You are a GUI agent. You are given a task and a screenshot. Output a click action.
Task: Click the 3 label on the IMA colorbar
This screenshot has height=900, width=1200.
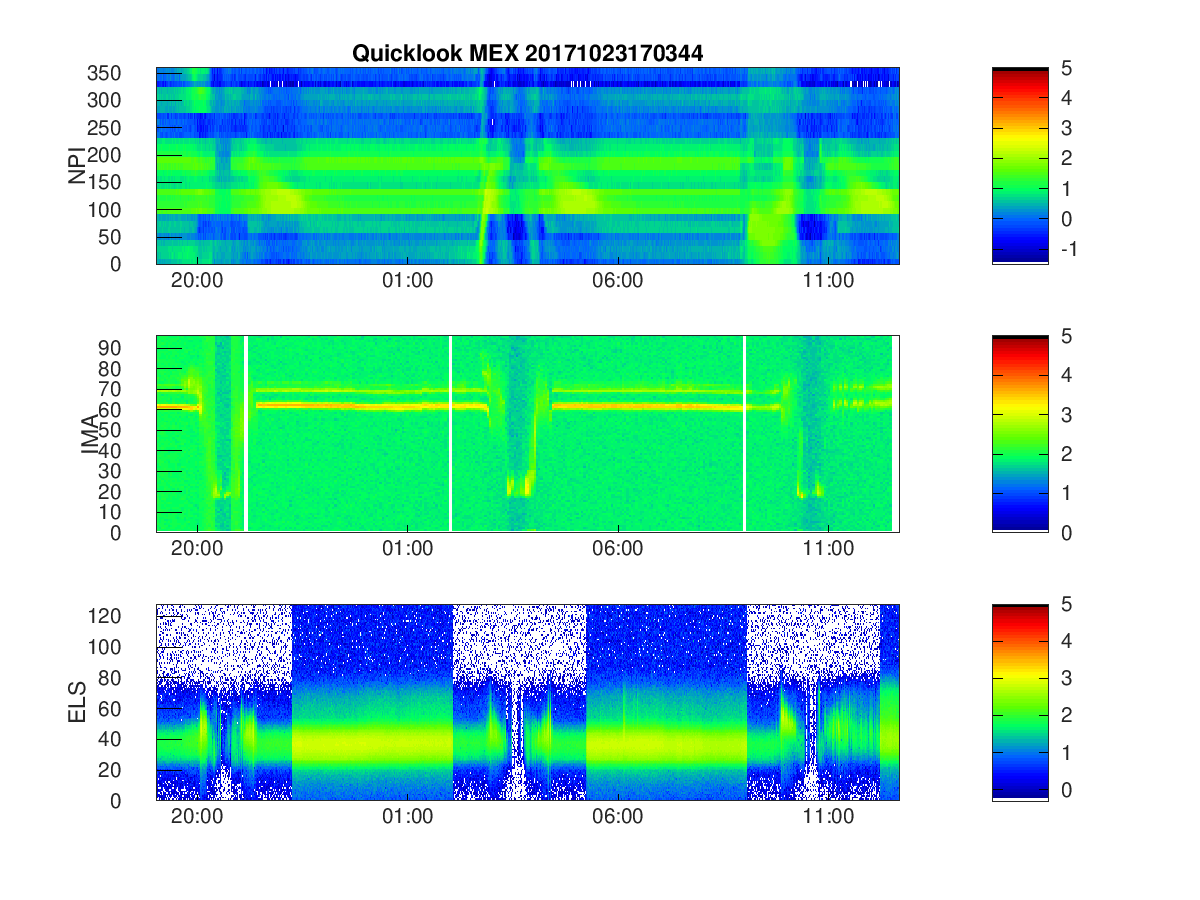point(1066,414)
